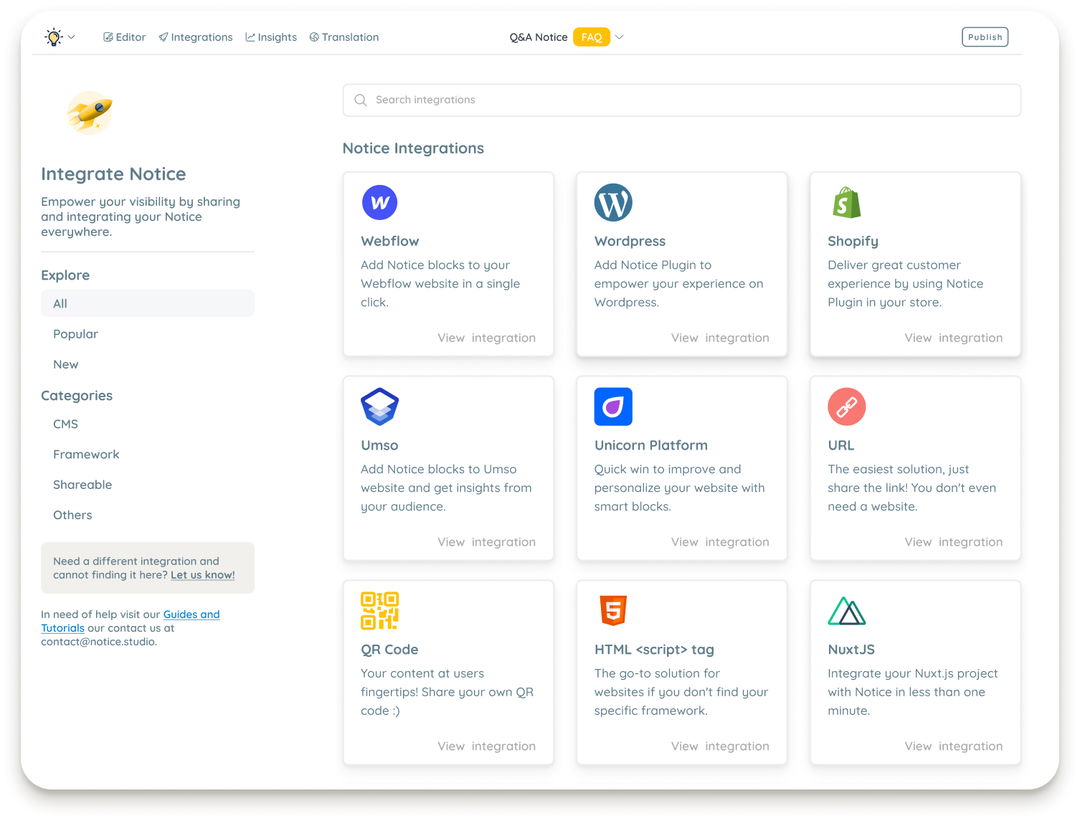Click the URL chain-link icon
The width and height of the screenshot is (1080, 821).
pos(847,406)
